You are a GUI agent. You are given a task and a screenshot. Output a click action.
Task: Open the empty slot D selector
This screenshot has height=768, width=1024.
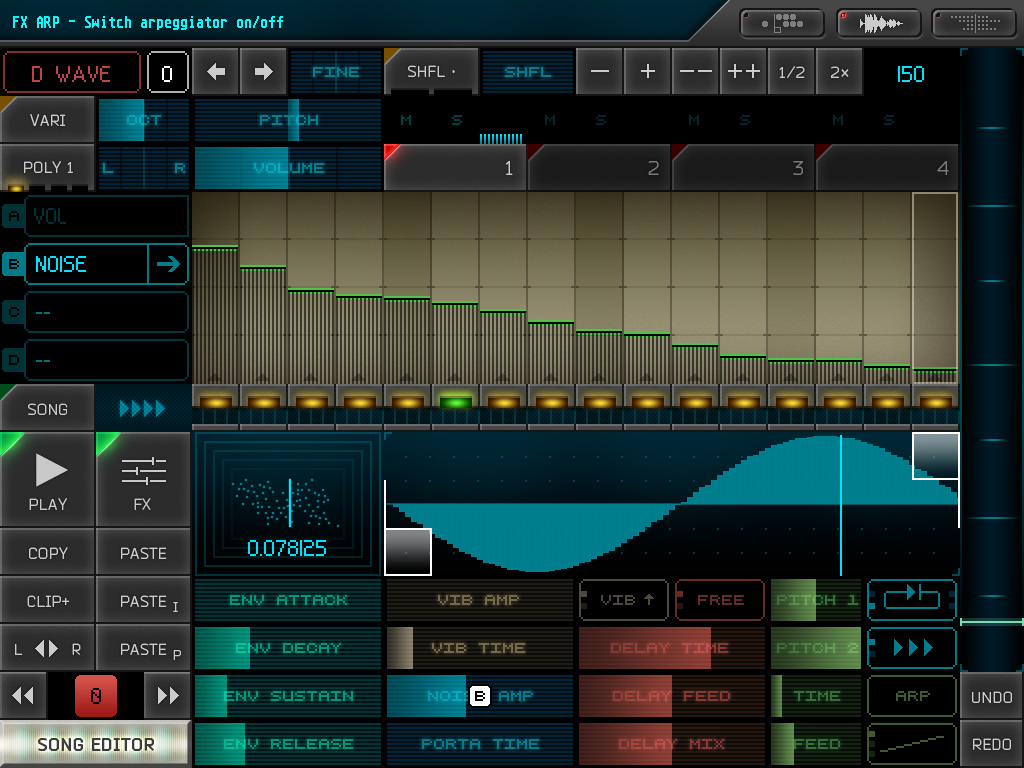(x=107, y=360)
